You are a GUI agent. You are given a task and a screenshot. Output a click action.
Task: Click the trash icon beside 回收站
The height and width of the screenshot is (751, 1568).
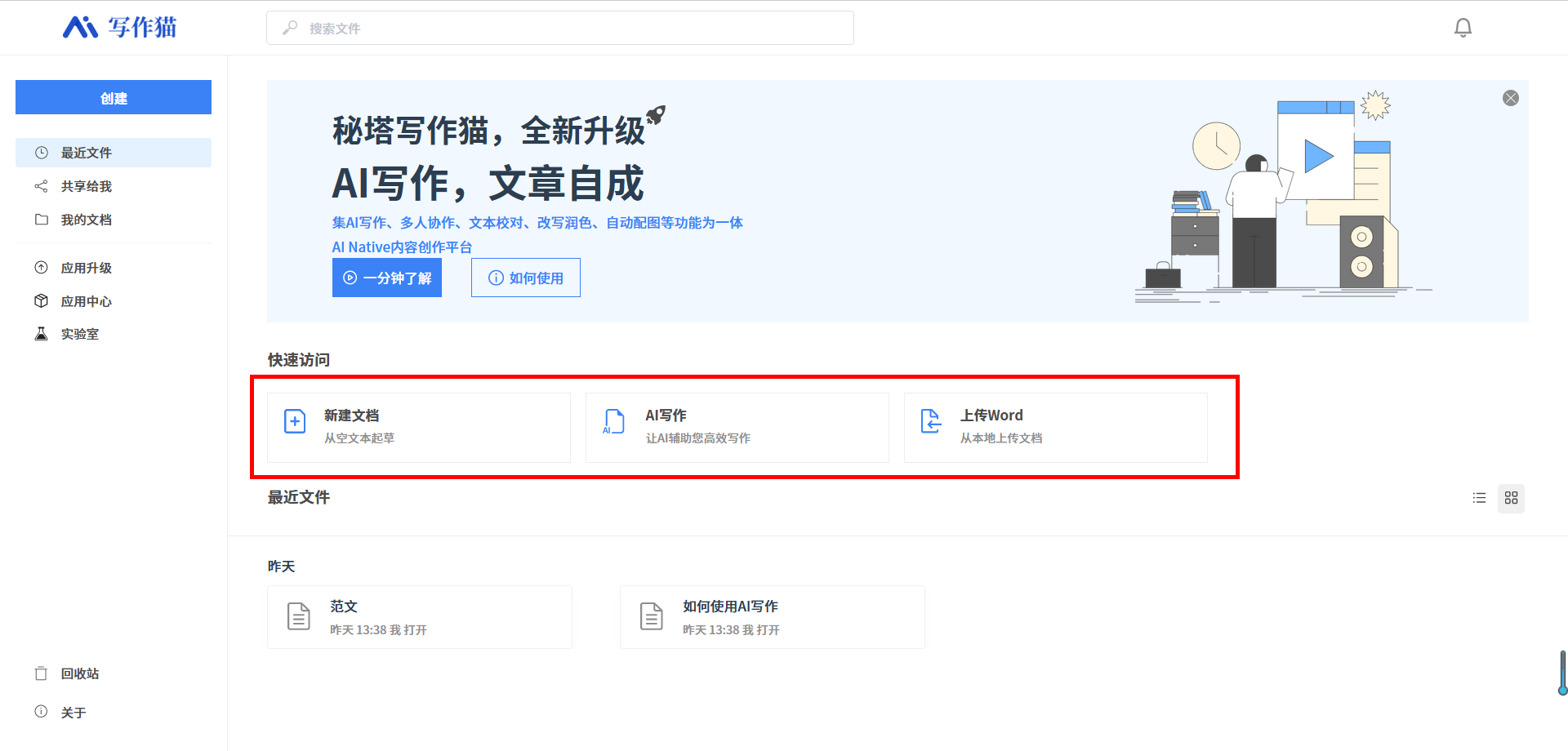tap(42, 673)
